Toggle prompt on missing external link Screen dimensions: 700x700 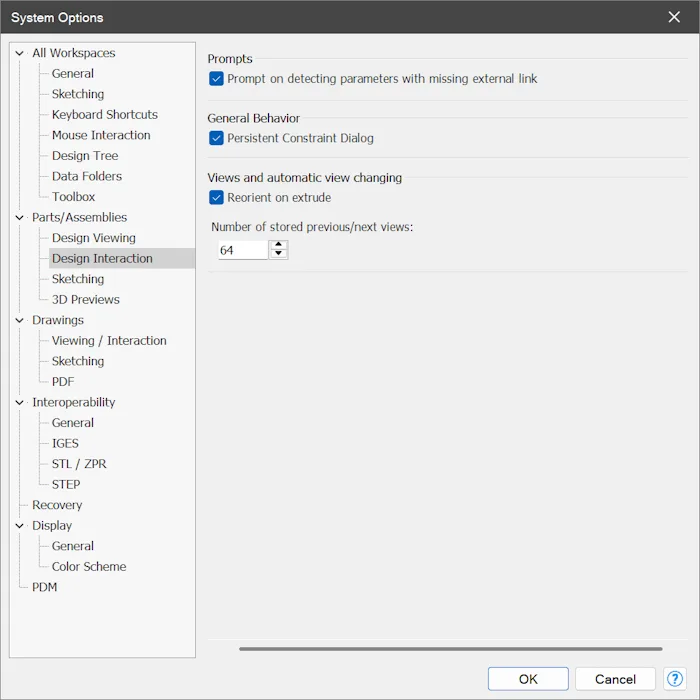tap(216, 79)
